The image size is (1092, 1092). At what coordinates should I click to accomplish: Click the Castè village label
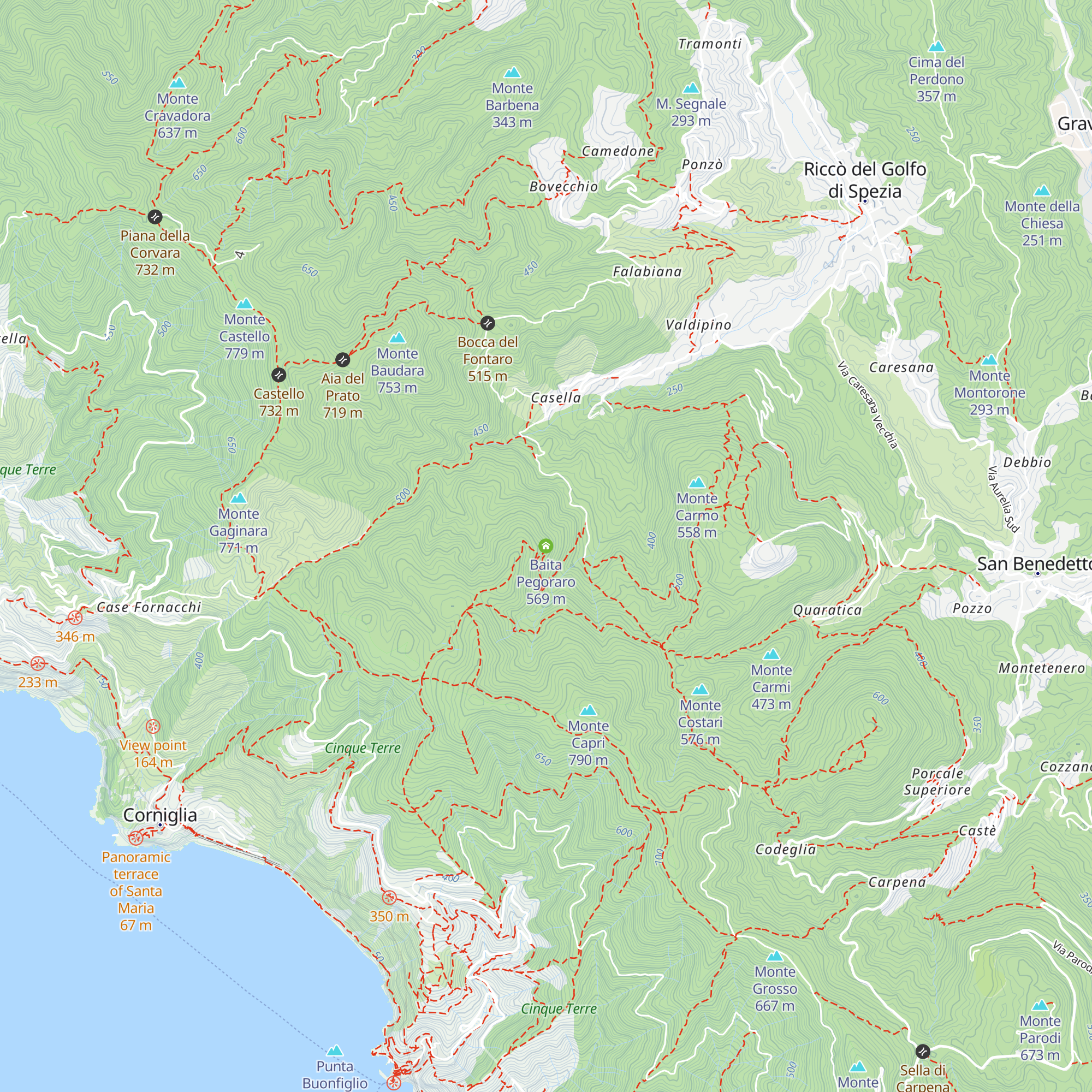977,831
